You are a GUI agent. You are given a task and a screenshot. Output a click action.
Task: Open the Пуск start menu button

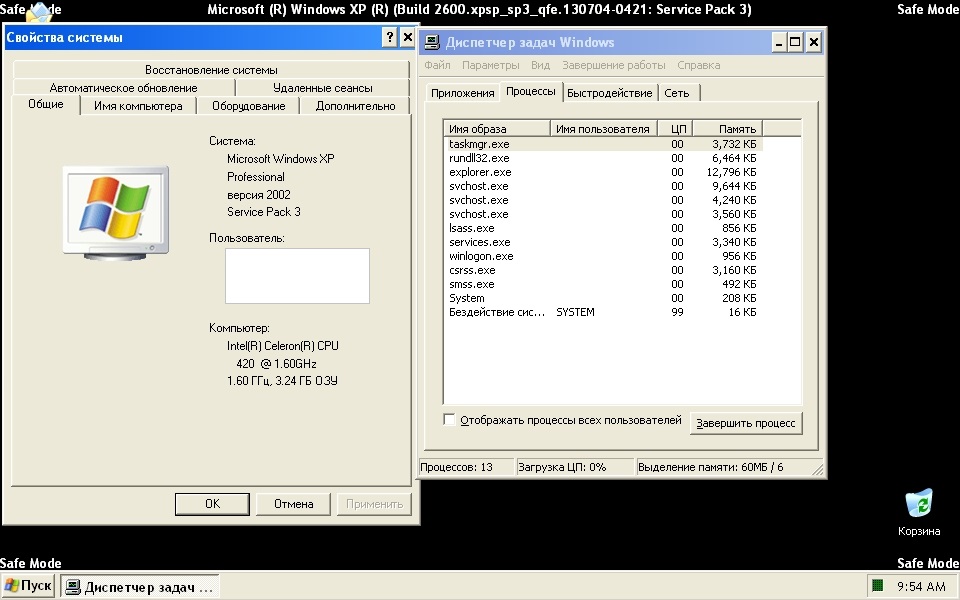[28, 586]
